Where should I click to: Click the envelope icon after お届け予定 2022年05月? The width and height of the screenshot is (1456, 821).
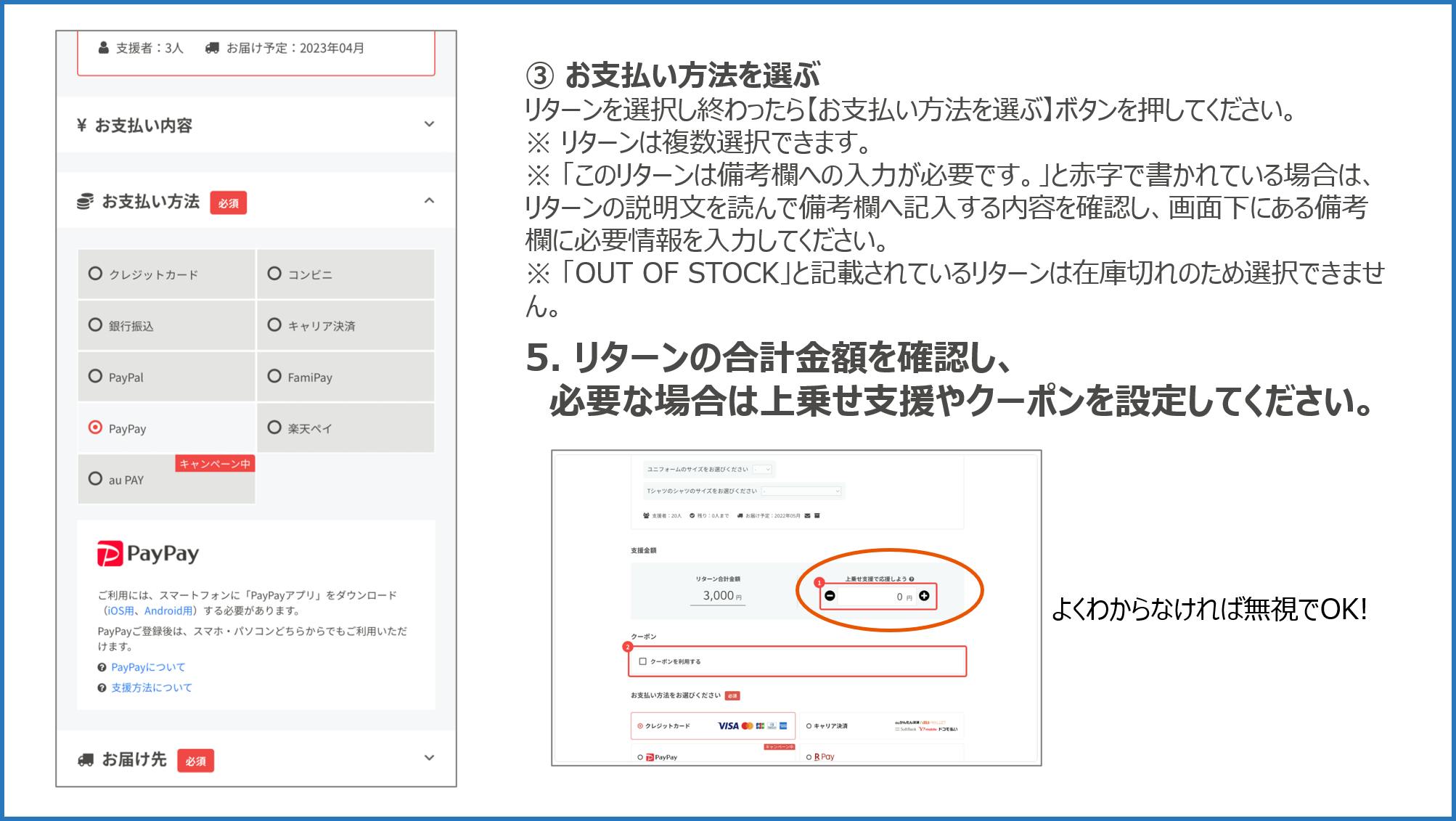(x=807, y=515)
